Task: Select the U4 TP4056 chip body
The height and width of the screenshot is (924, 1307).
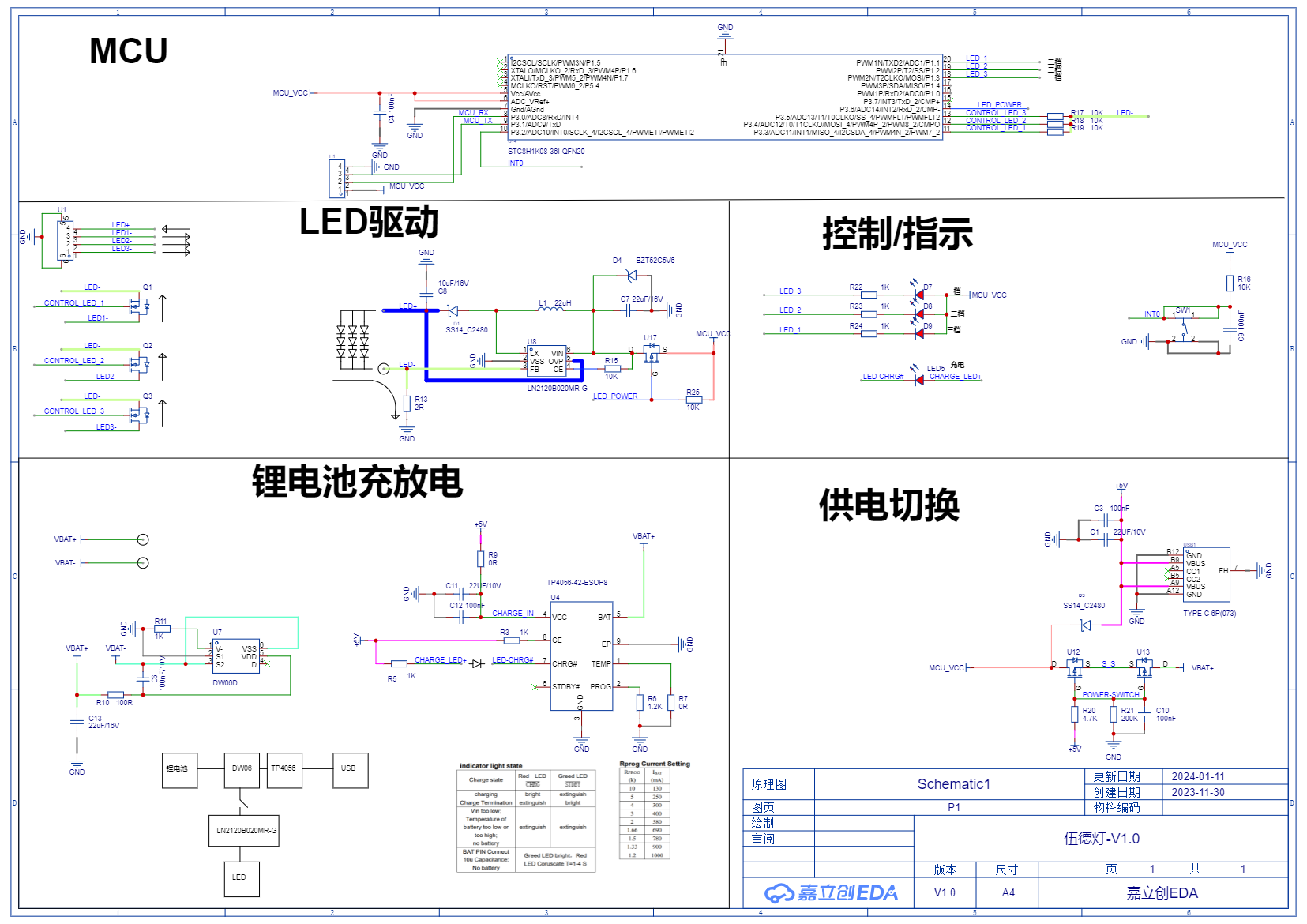Action: (582, 656)
